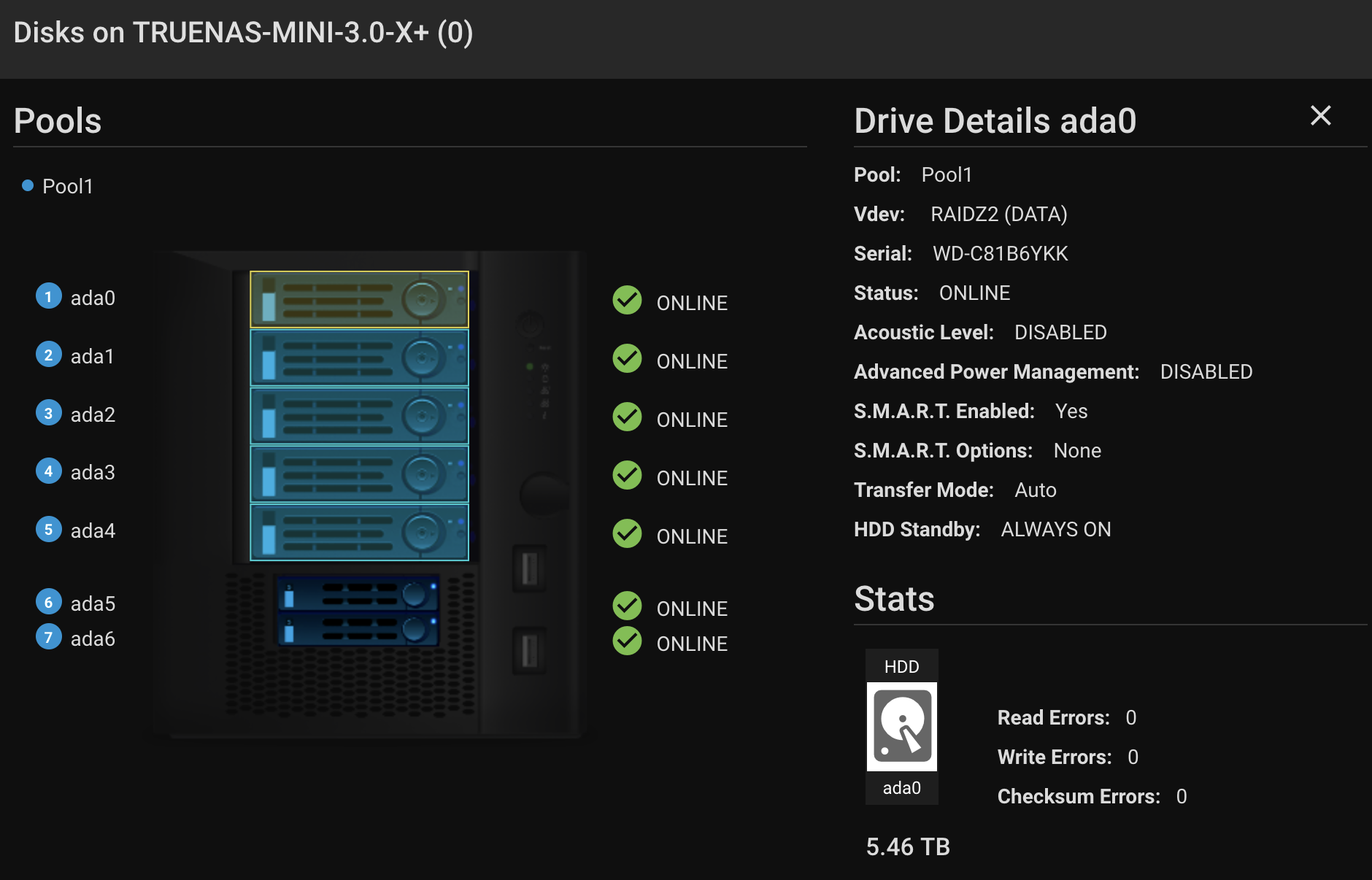Image resolution: width=1372 pixels, height=880 pixels.
Task: Click the ONLINE status text for ada1
Action: [691, 362]
